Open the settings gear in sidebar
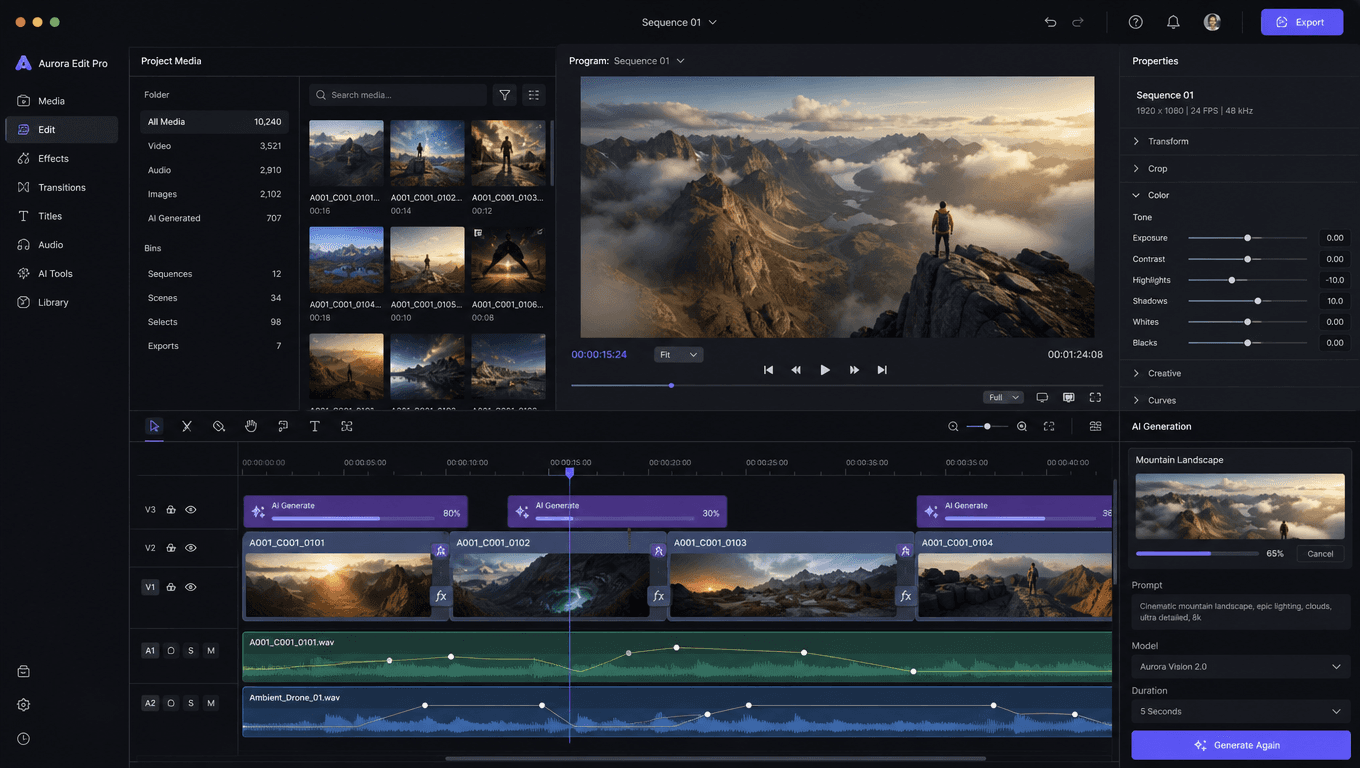Image resolution: width=1360 pixels, height=768 pixels. (x=24, y=704)
